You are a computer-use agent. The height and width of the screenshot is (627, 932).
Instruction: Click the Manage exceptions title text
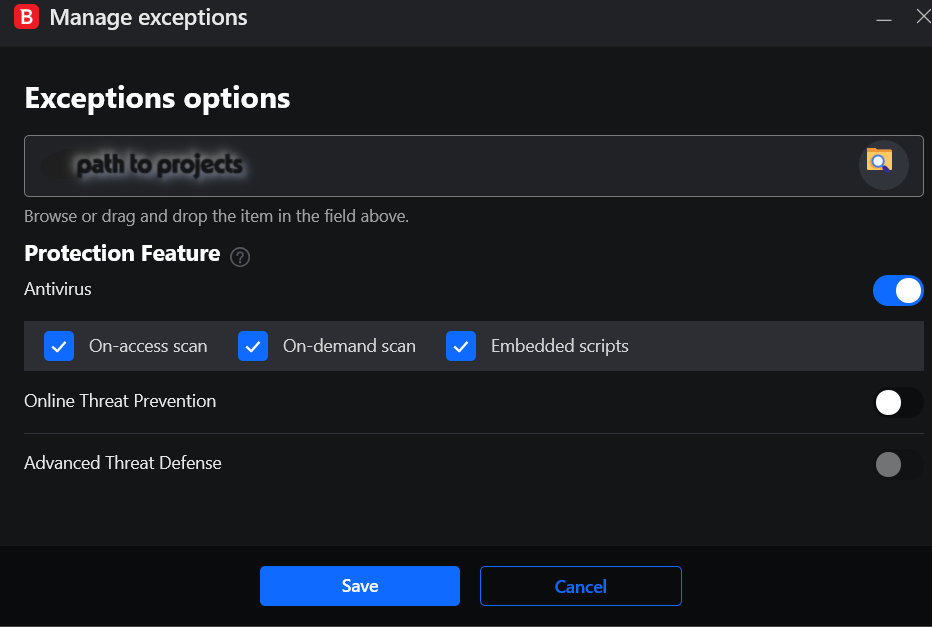(148, 17)
